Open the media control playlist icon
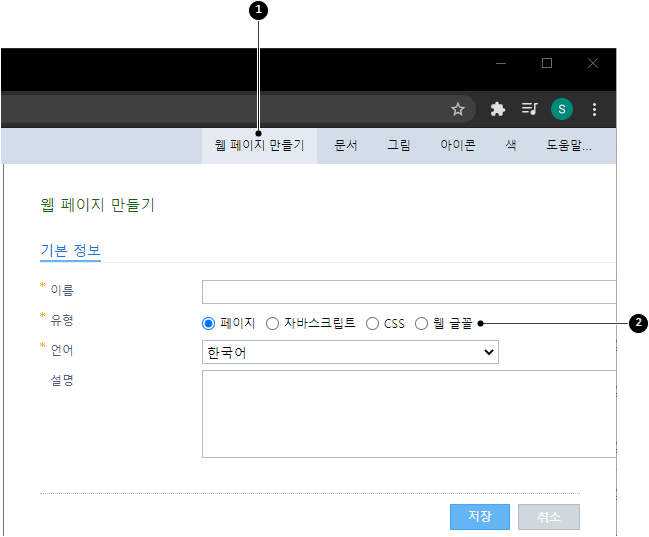This screenshot has height=537, width=649. (x=529, y=109)
